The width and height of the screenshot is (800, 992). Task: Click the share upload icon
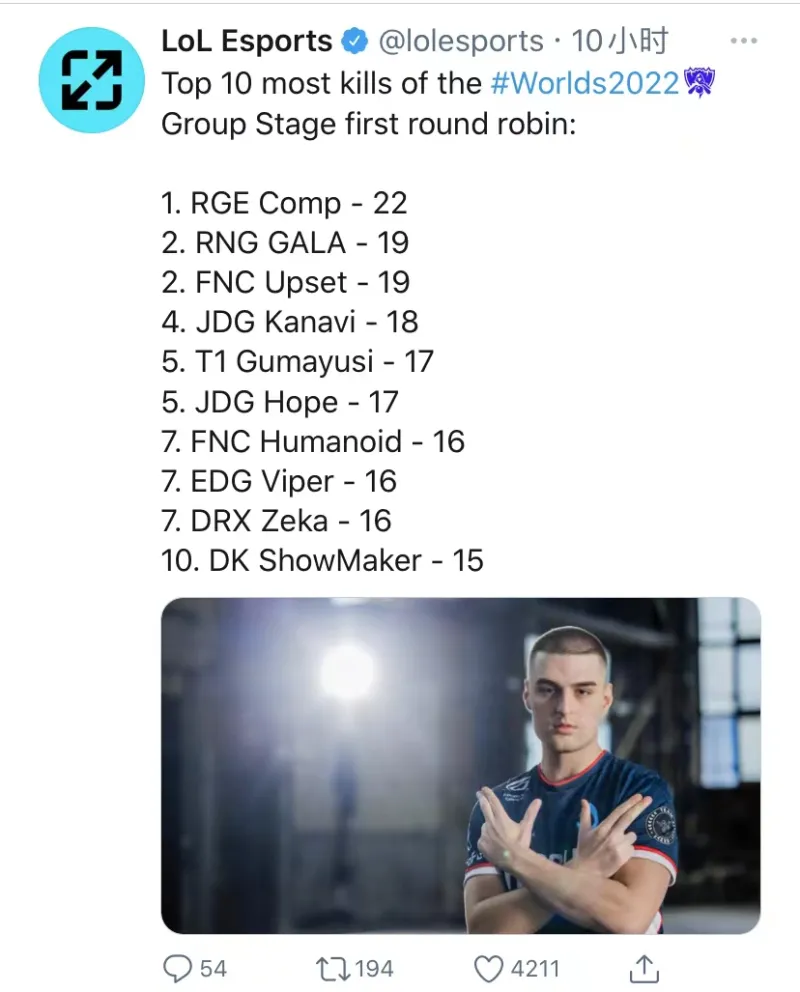coord(645,968)
